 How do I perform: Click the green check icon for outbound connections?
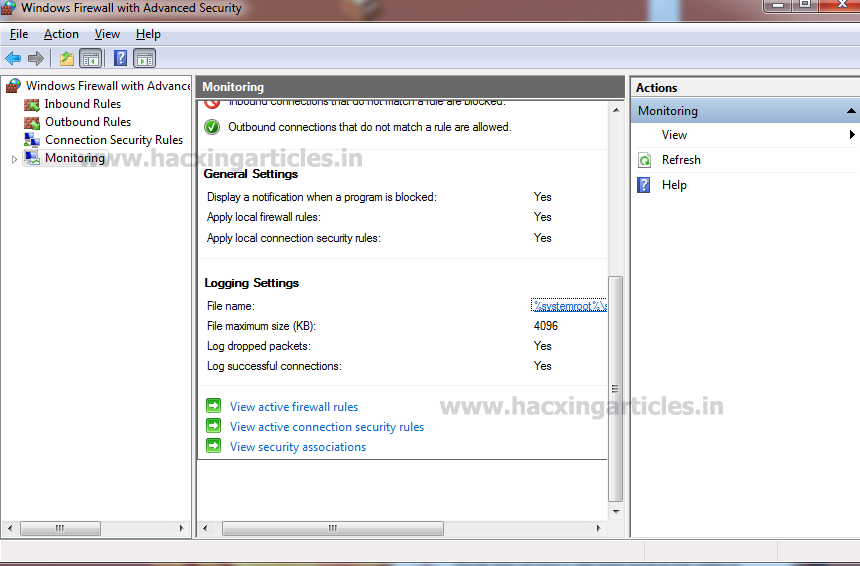[212, 127]
